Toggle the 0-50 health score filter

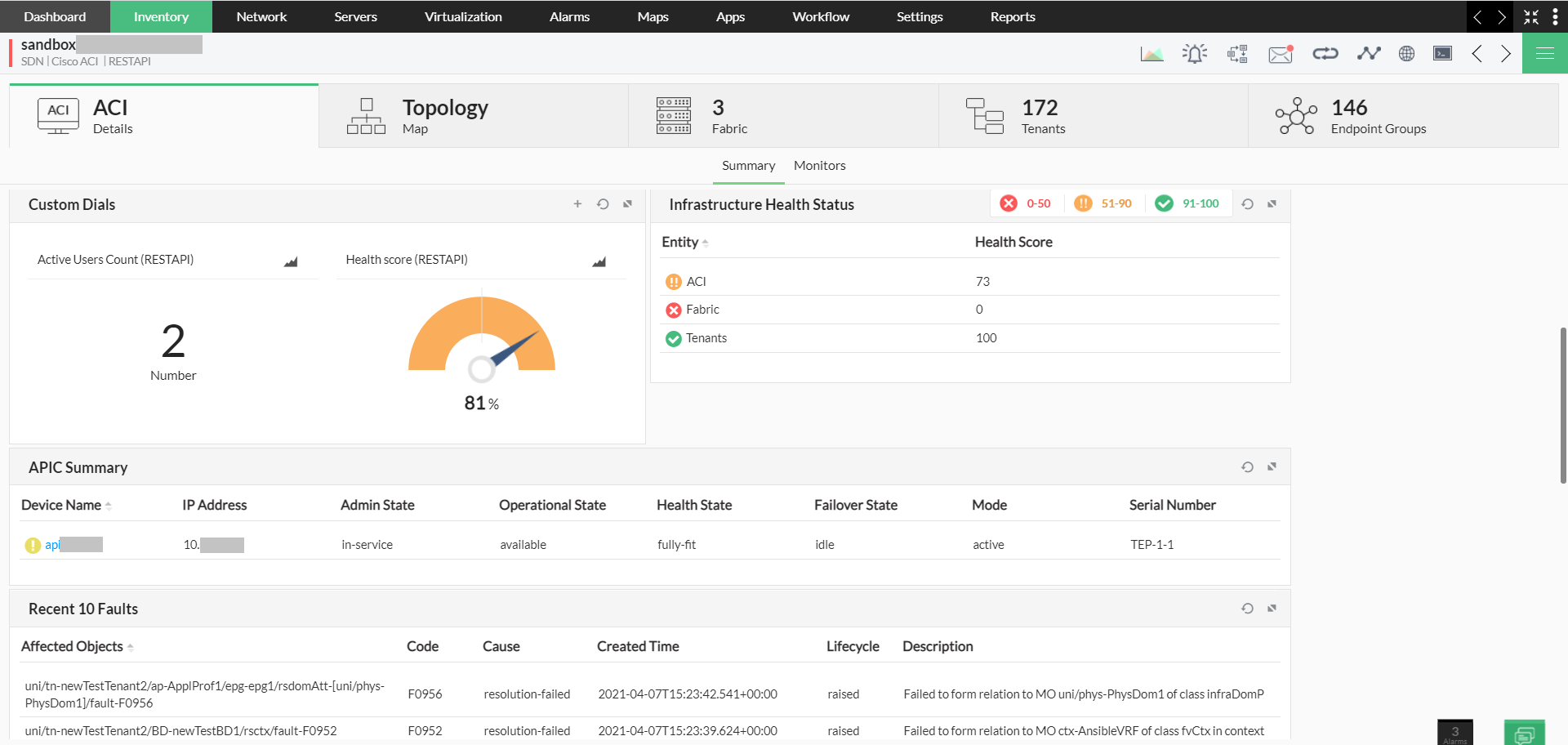pyautogui.click(x=1026, y=203)
